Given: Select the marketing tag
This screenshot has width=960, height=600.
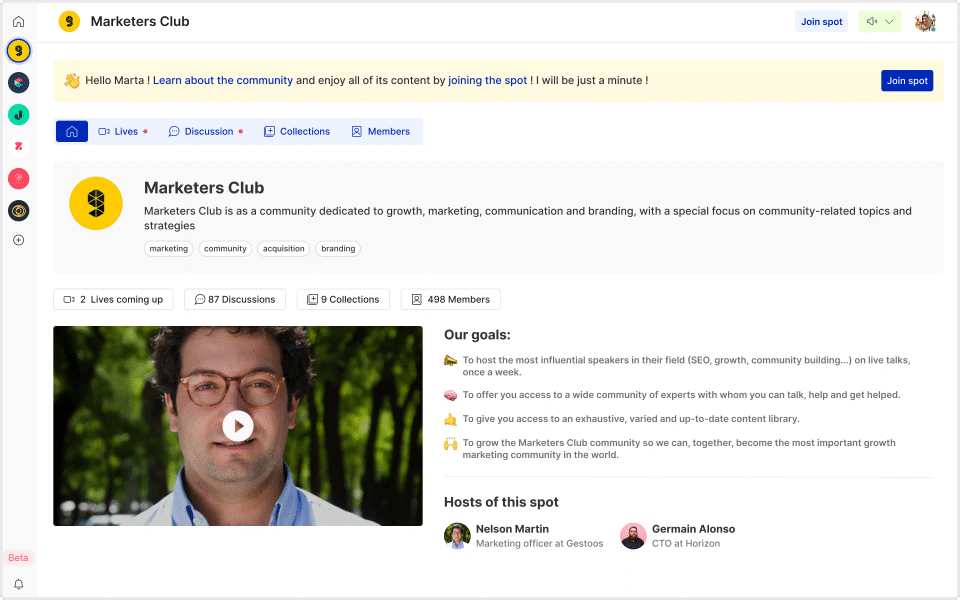Looking at the screenshot, I should 168,249.
